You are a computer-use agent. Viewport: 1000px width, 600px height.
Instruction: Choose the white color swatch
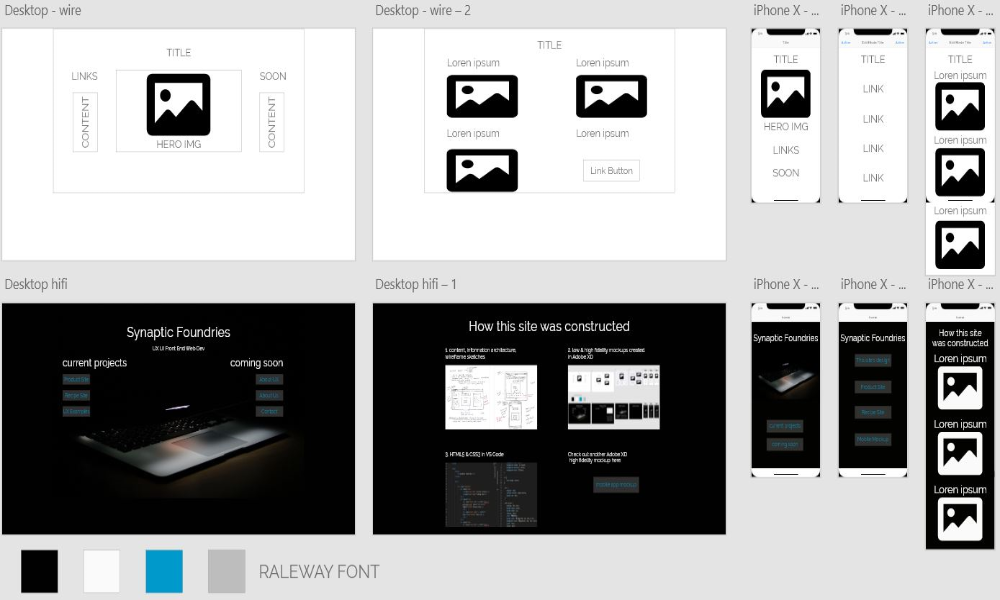pos(102,571)
